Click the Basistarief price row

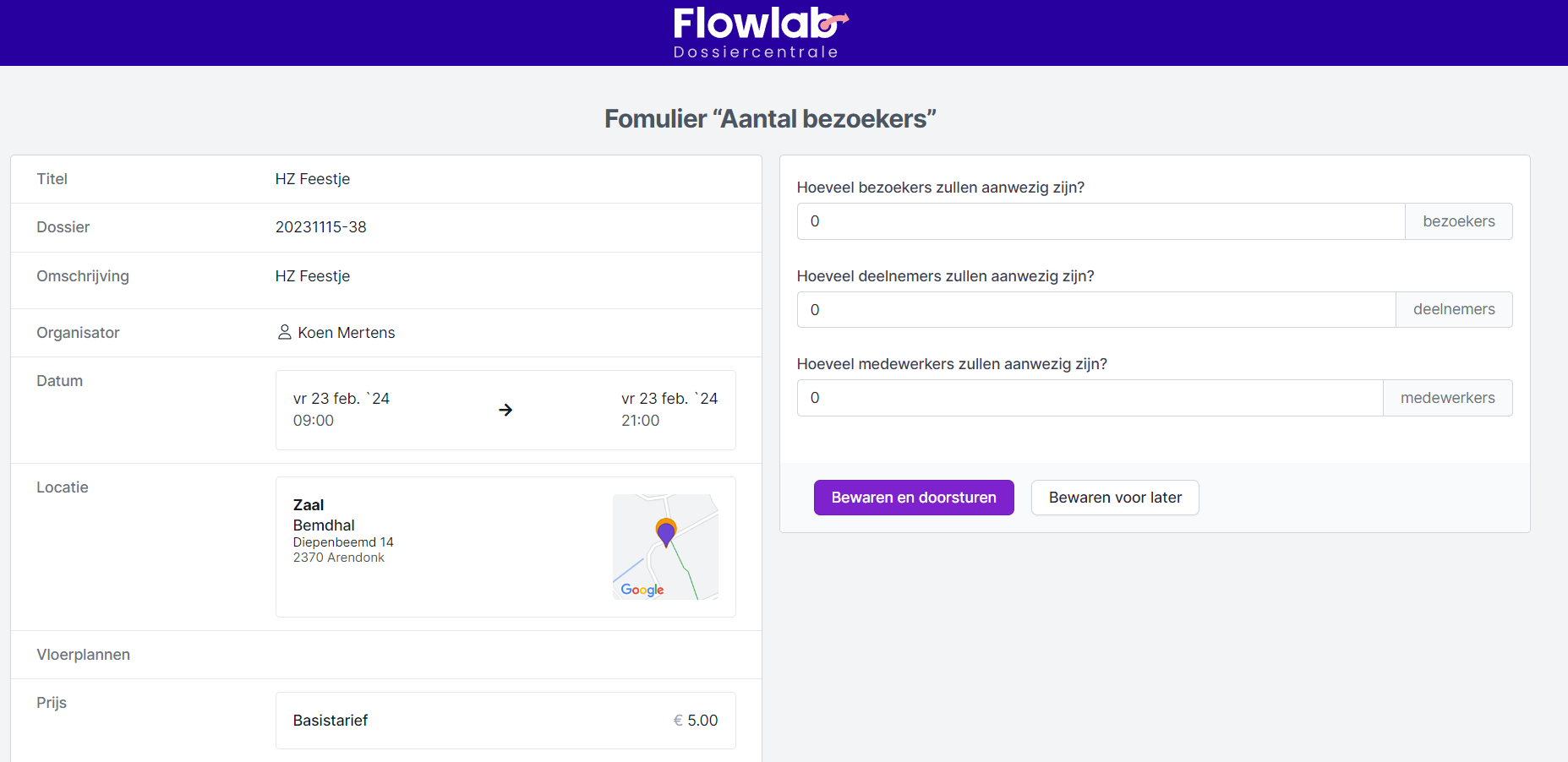click(x=505, y=721)
